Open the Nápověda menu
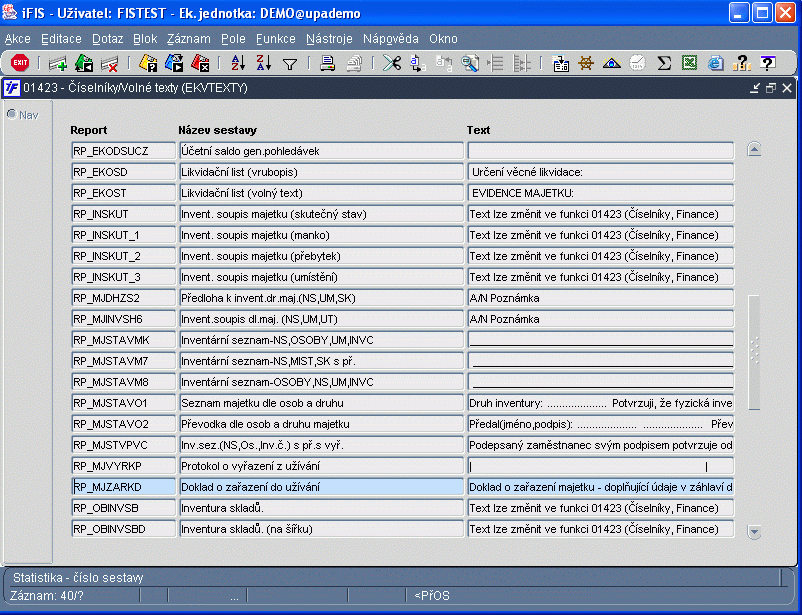This screenshot has height=615, width=802. pyautogui.click(x=391, y=39)
